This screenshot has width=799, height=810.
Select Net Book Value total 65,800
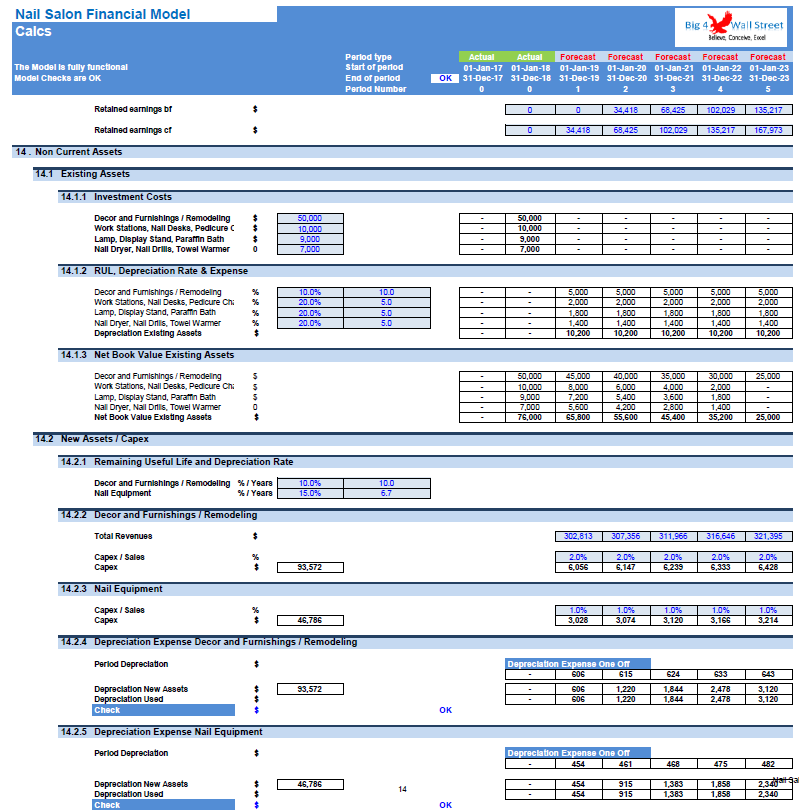pos(578,417)
